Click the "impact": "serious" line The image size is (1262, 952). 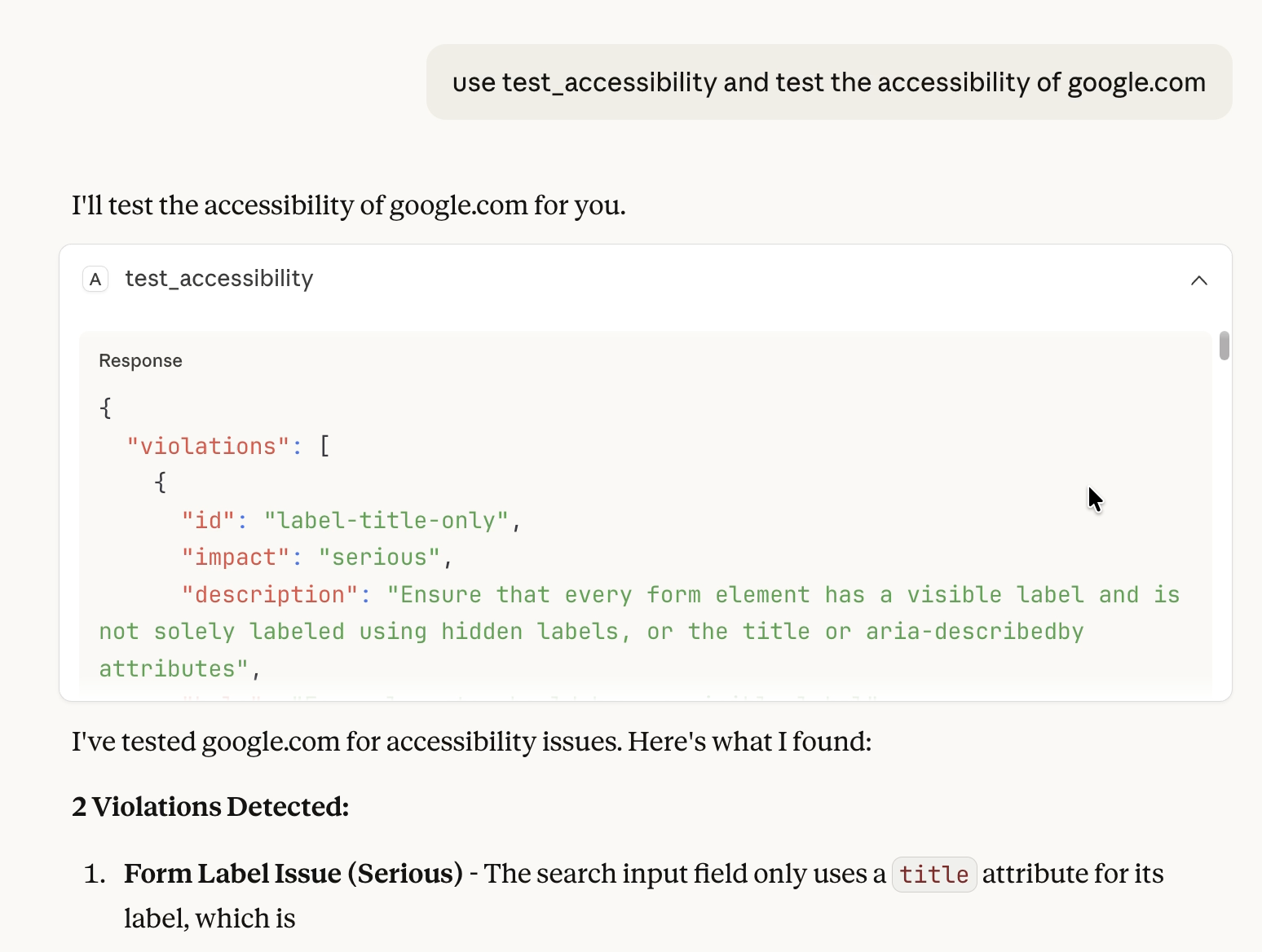pos(315,557)
